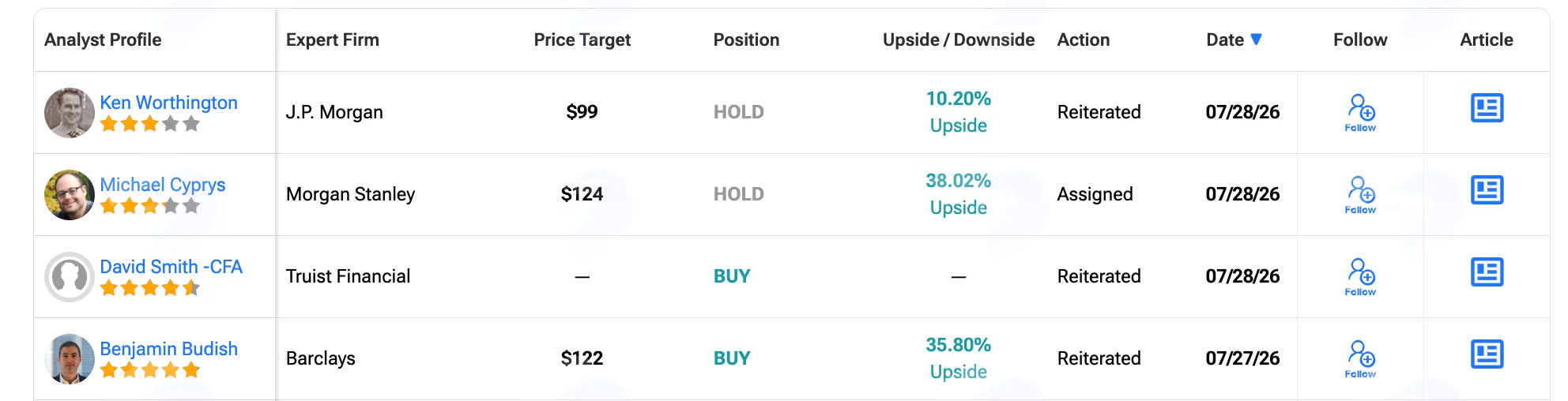Screen dimensions: 1568x401
Task: Open Truist Financial article icon
Action: (x=1487, y=272)
